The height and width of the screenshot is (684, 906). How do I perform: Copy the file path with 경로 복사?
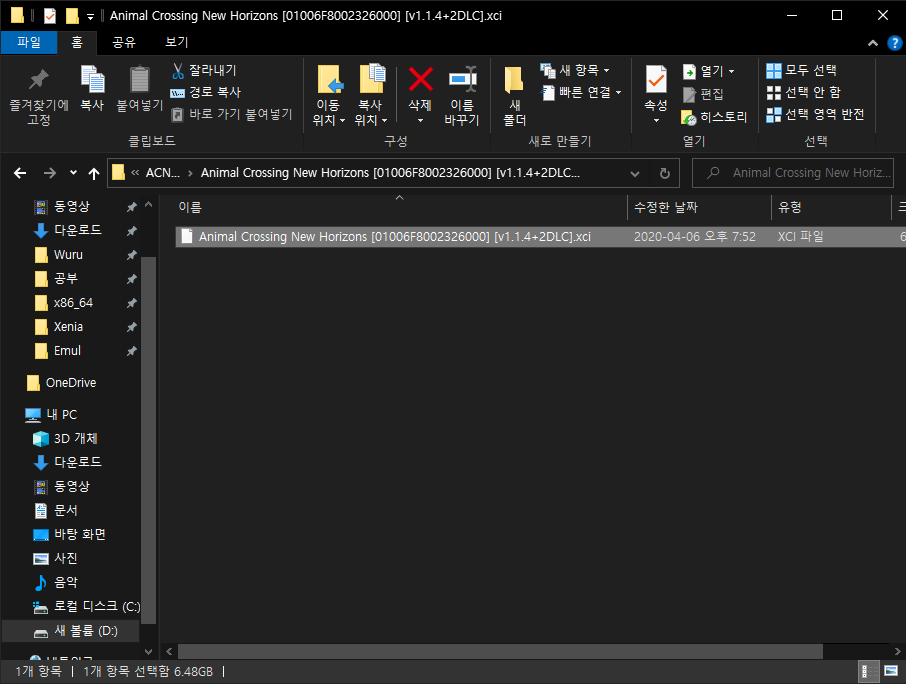(206, 92)
